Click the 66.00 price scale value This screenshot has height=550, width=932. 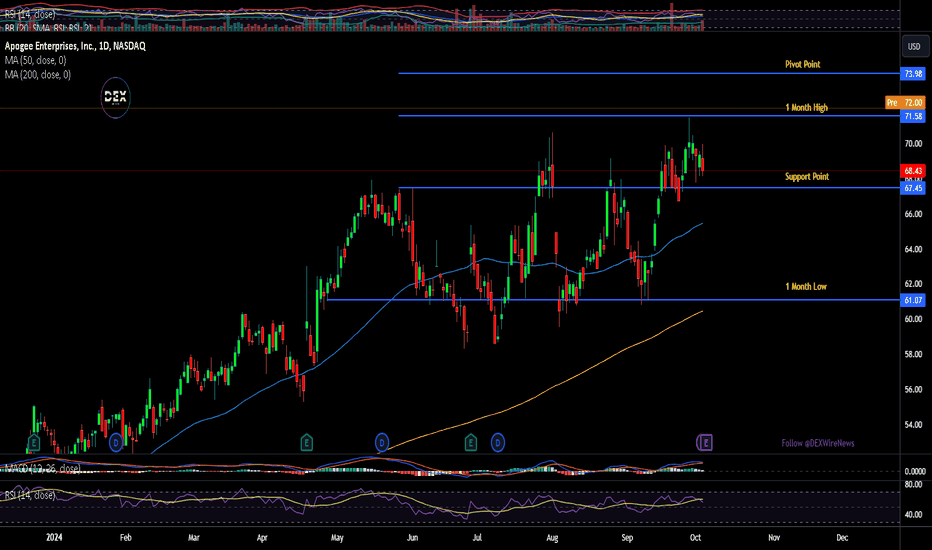click(x=913, y=214)
